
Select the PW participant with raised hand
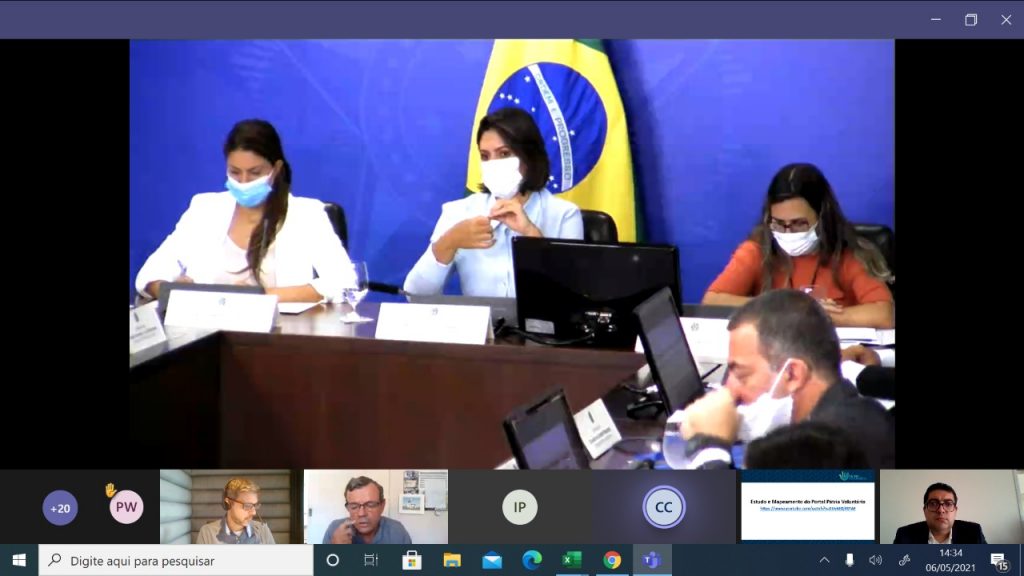pos(126,507)
